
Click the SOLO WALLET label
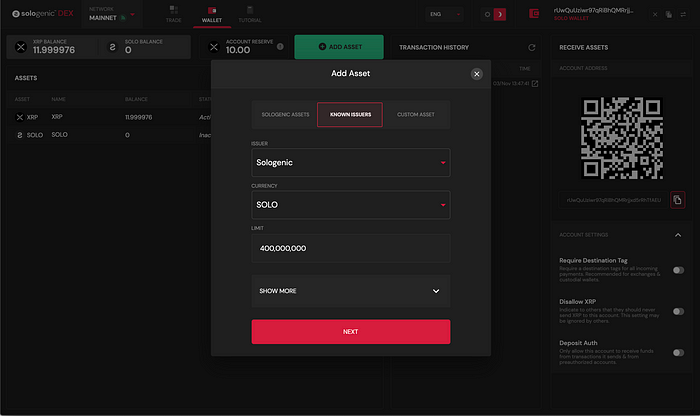coord(571,18)
